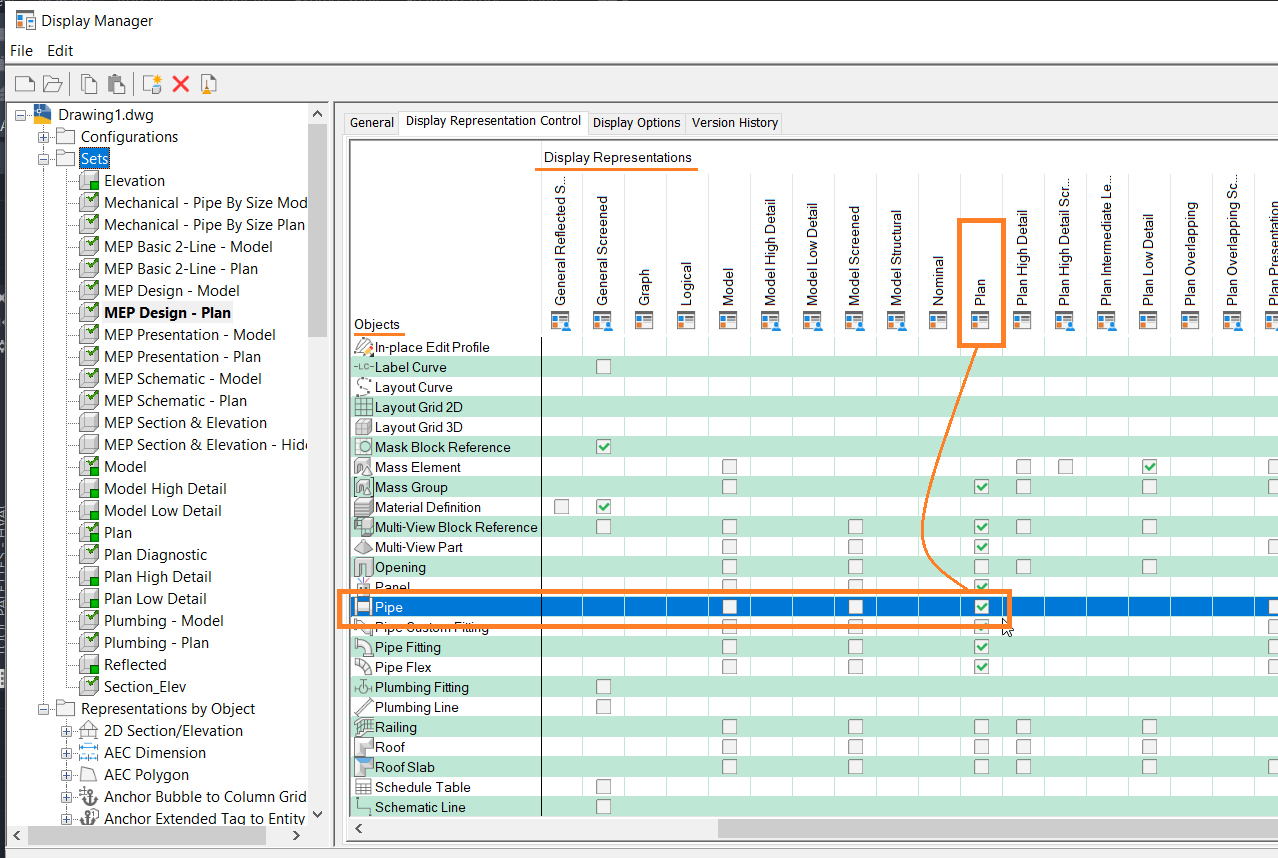Switch to the Version History tab
The height and width of the screenshot is (858, 1278).
(735, 123)
